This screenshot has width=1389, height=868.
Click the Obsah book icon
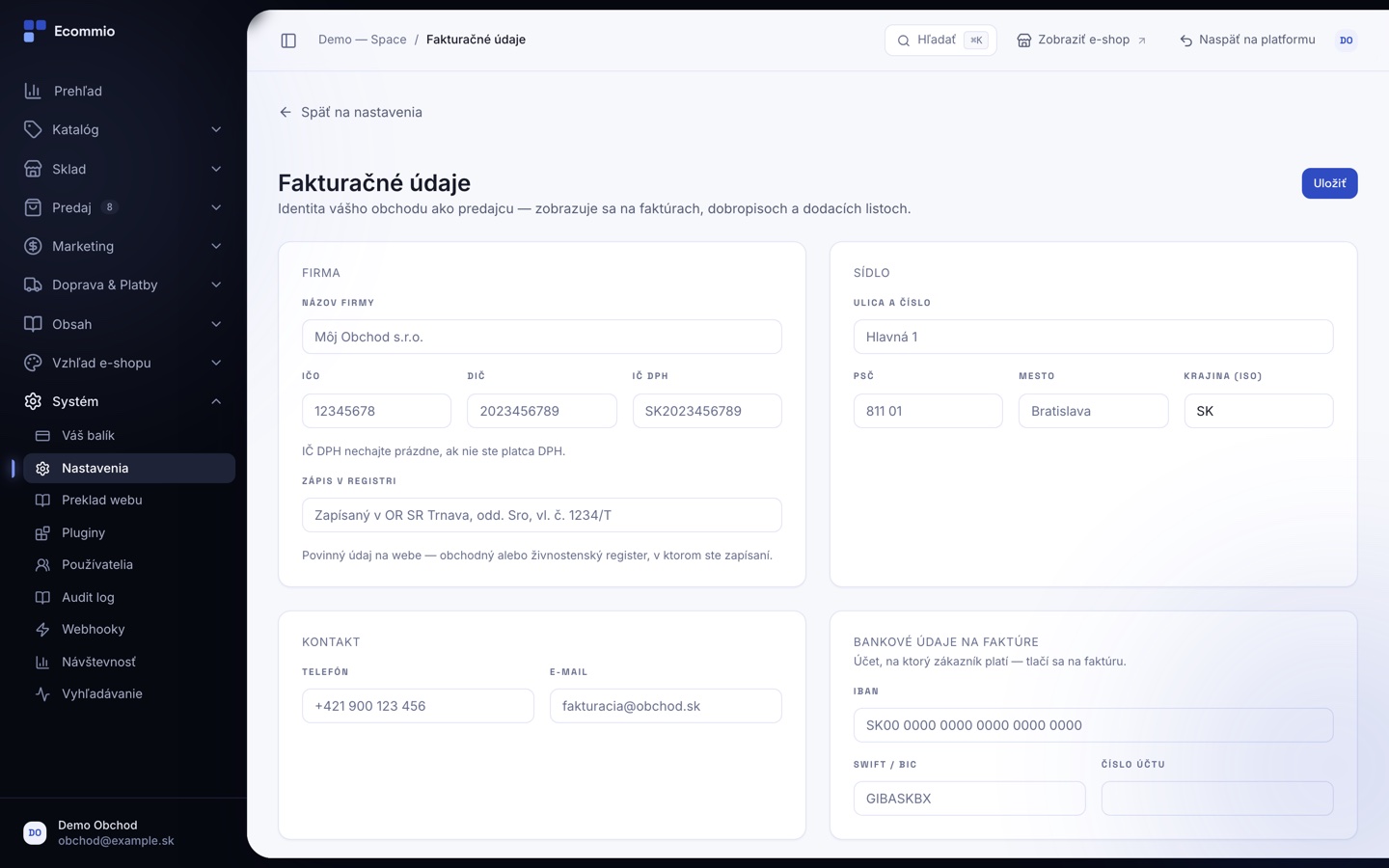pyautogui.click(x=33, y=324)
